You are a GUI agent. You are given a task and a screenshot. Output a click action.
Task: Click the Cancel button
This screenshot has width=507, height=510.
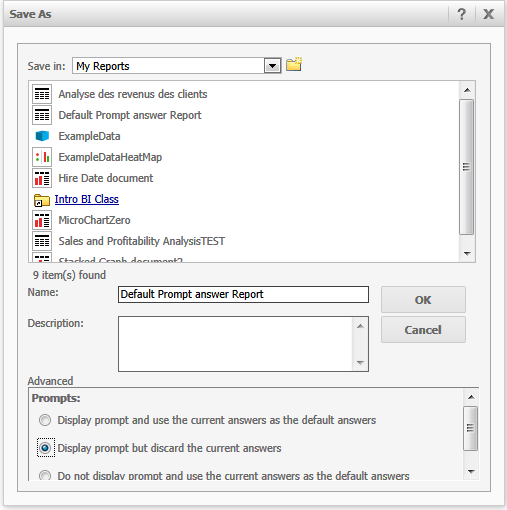click(x=423, y=330)
